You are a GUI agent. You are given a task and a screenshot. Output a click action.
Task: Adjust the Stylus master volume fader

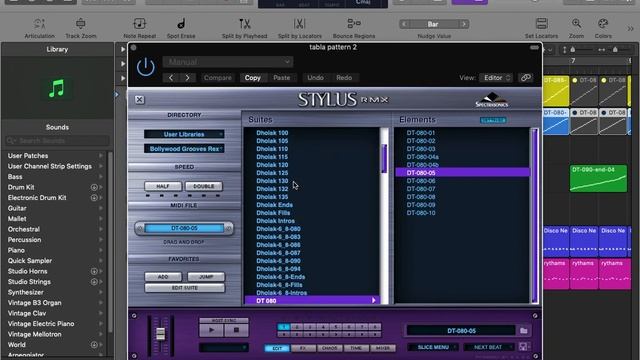click(x=160, y=333)
